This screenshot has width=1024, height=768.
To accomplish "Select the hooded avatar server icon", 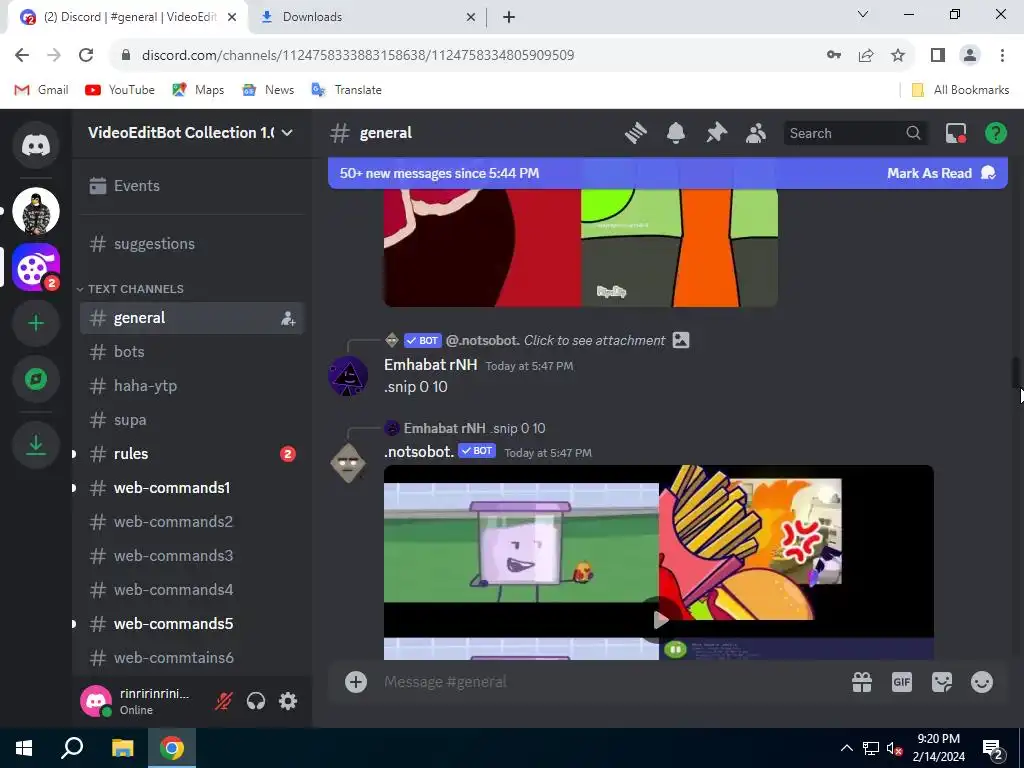I will tap(36, 211).
